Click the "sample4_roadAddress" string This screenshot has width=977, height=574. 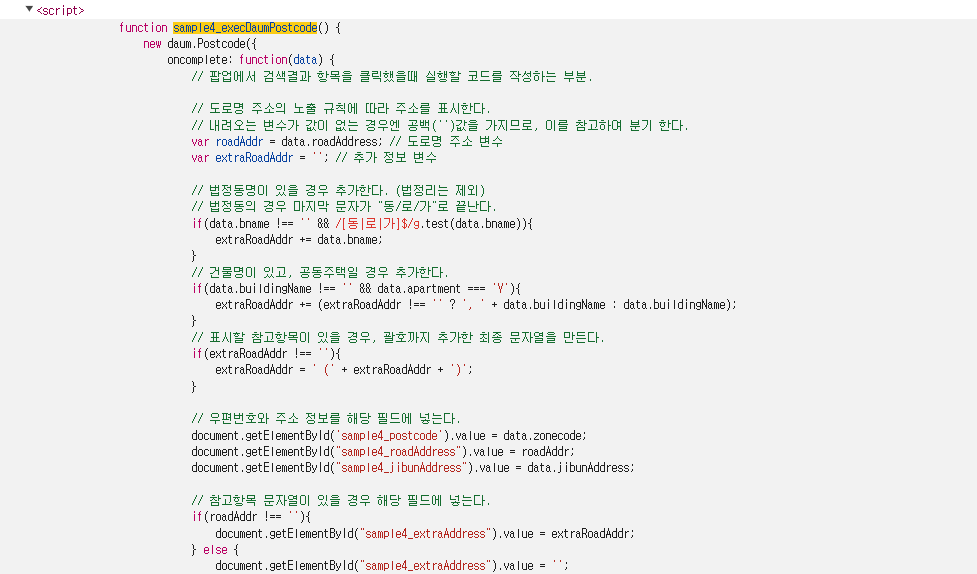coord(401,452)
